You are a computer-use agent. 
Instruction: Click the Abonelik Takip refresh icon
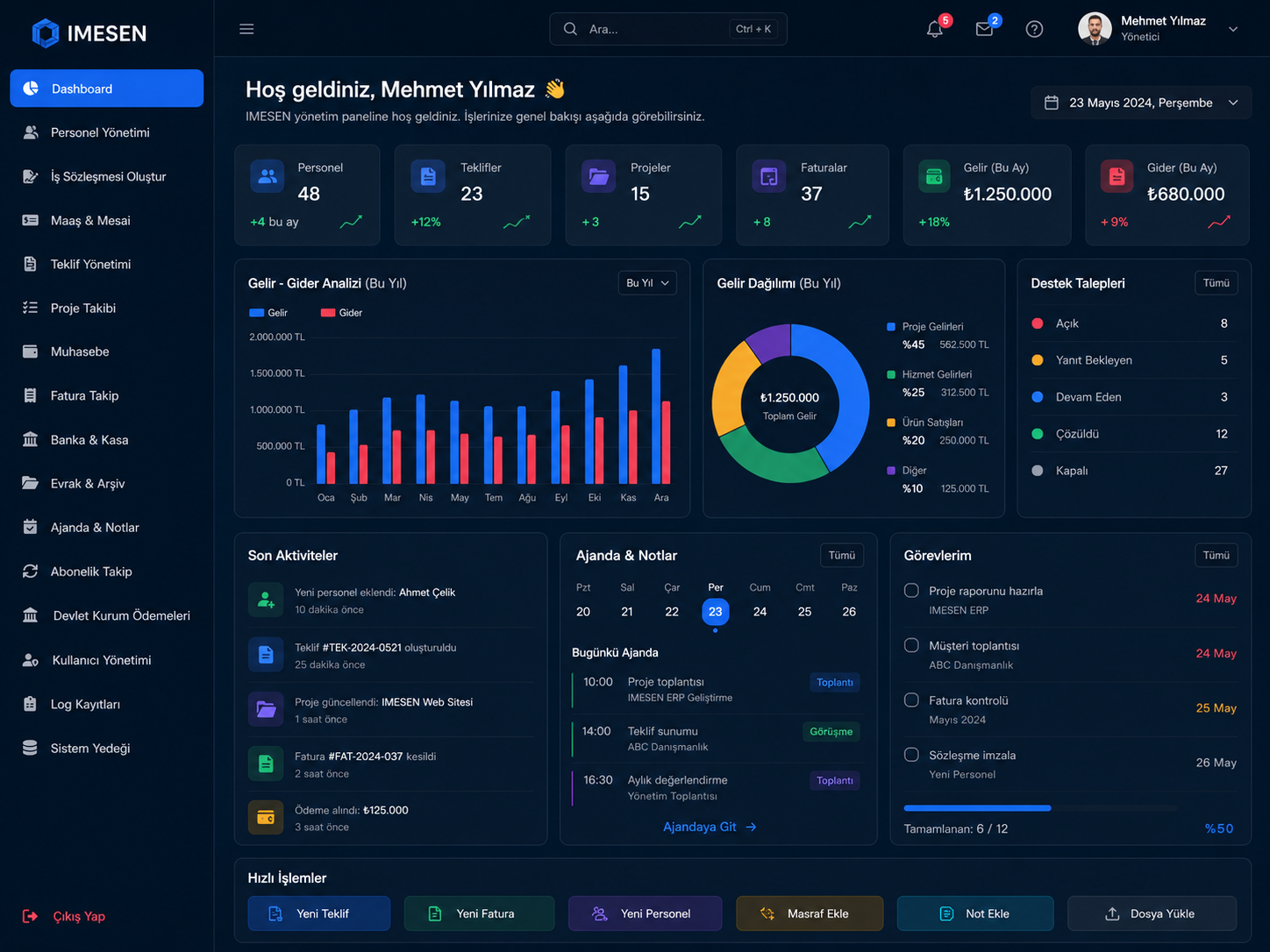(30, 571)
